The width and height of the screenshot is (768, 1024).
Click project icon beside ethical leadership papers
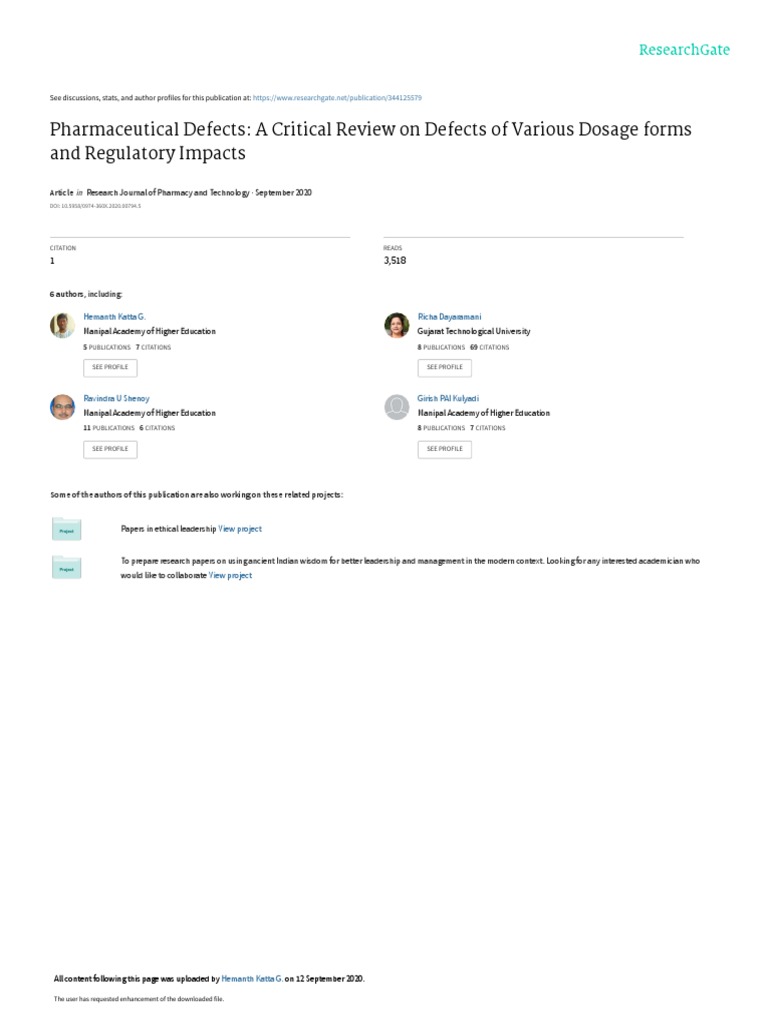point(66,530)
